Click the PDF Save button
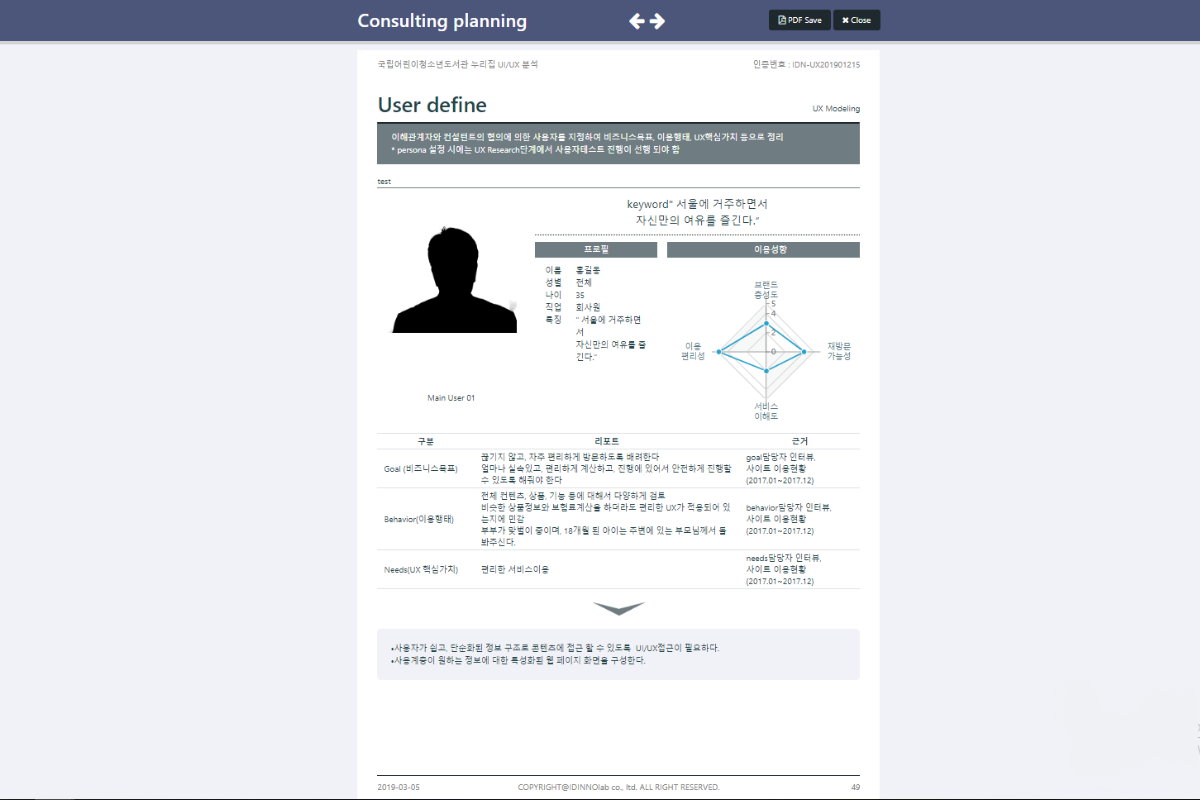 [799, 20]
